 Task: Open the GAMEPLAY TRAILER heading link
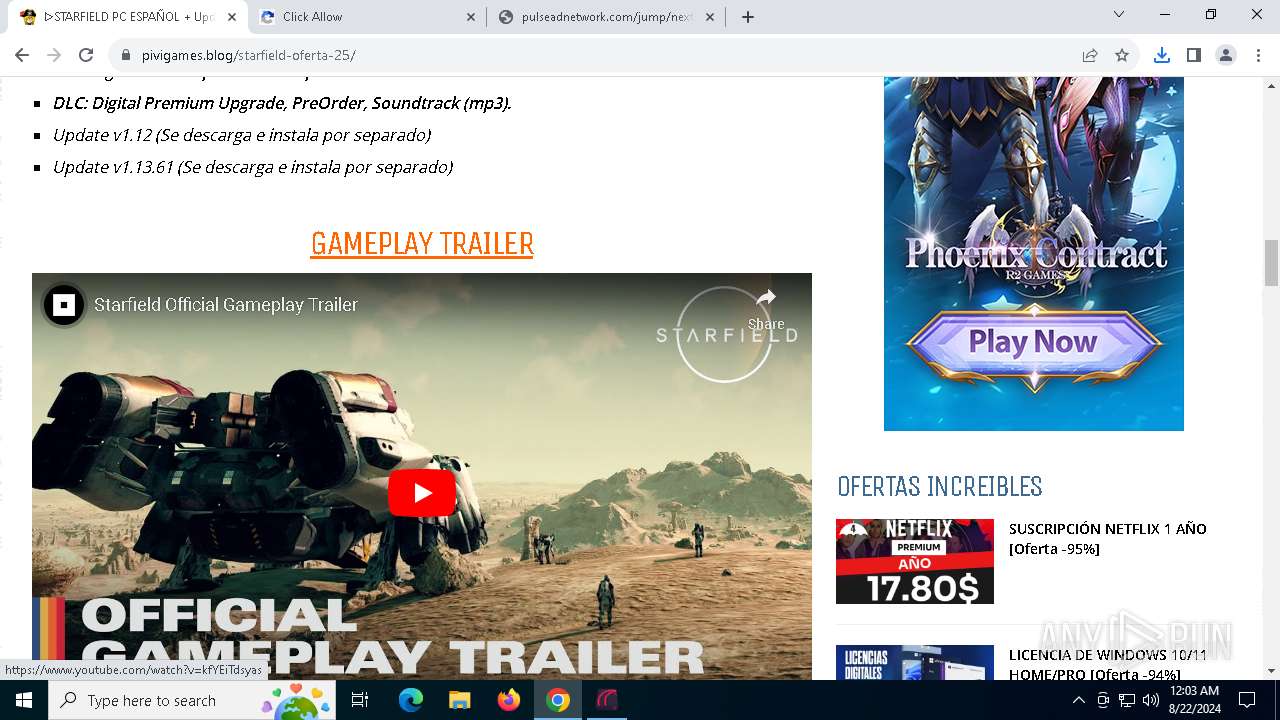[x=422, y=243]
